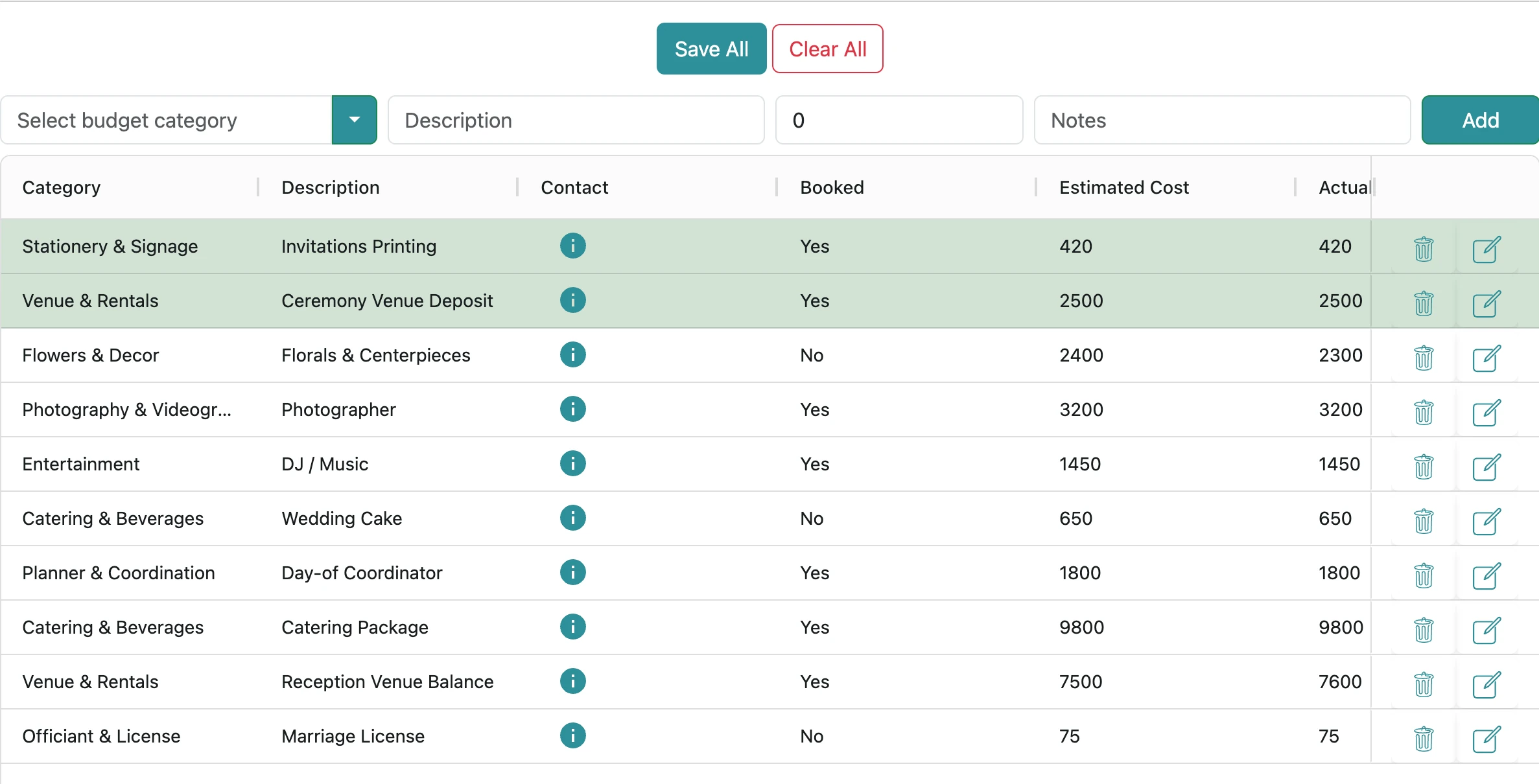Viewport: 1539px width, 784px height.
Task: Sort by the Estimated Cost column header
Action: click(1123, 187)
